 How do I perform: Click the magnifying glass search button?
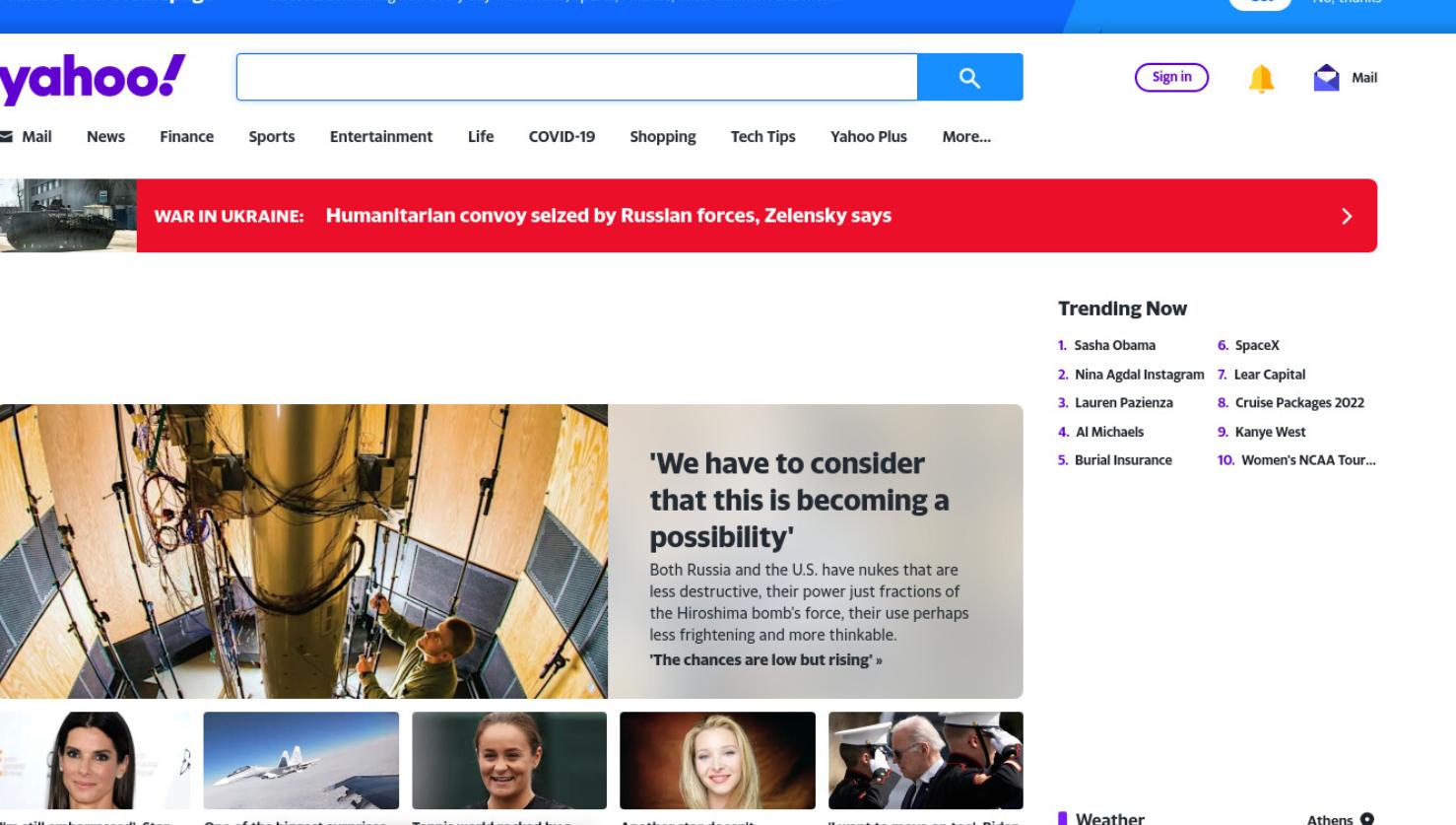(x=969, y=77)
